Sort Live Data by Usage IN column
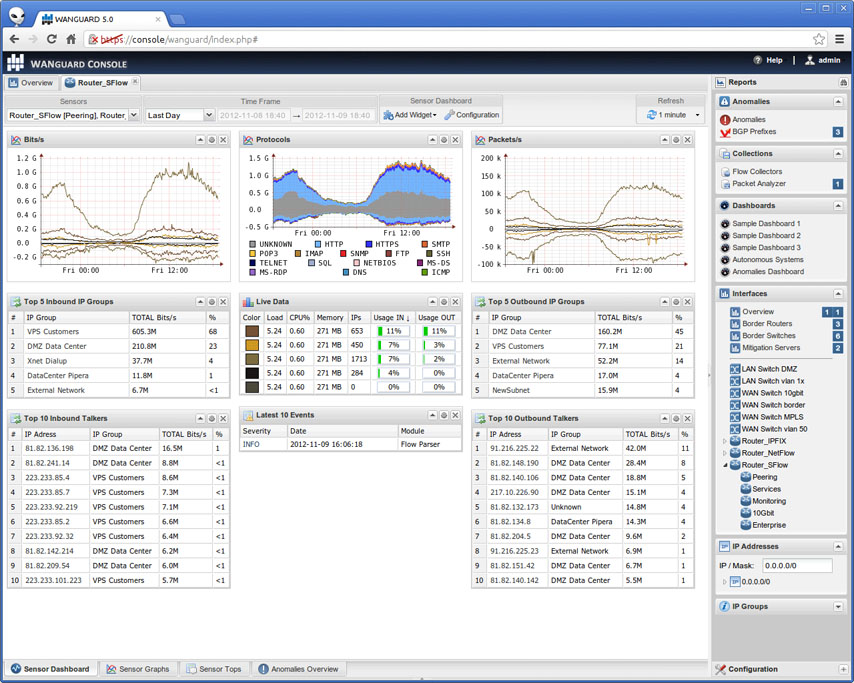 click(x=392, y=318)
